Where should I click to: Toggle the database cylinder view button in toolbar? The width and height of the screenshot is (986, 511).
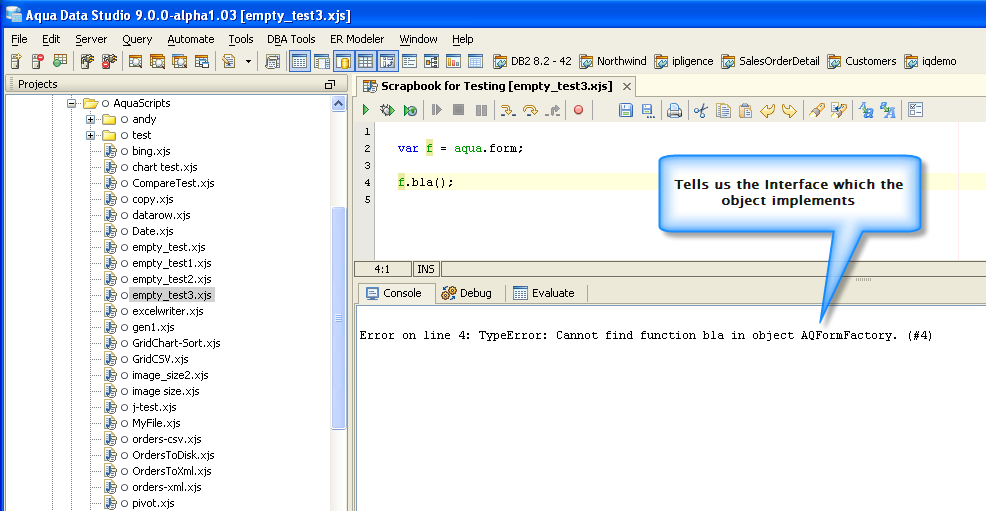(x=343, y=61)
